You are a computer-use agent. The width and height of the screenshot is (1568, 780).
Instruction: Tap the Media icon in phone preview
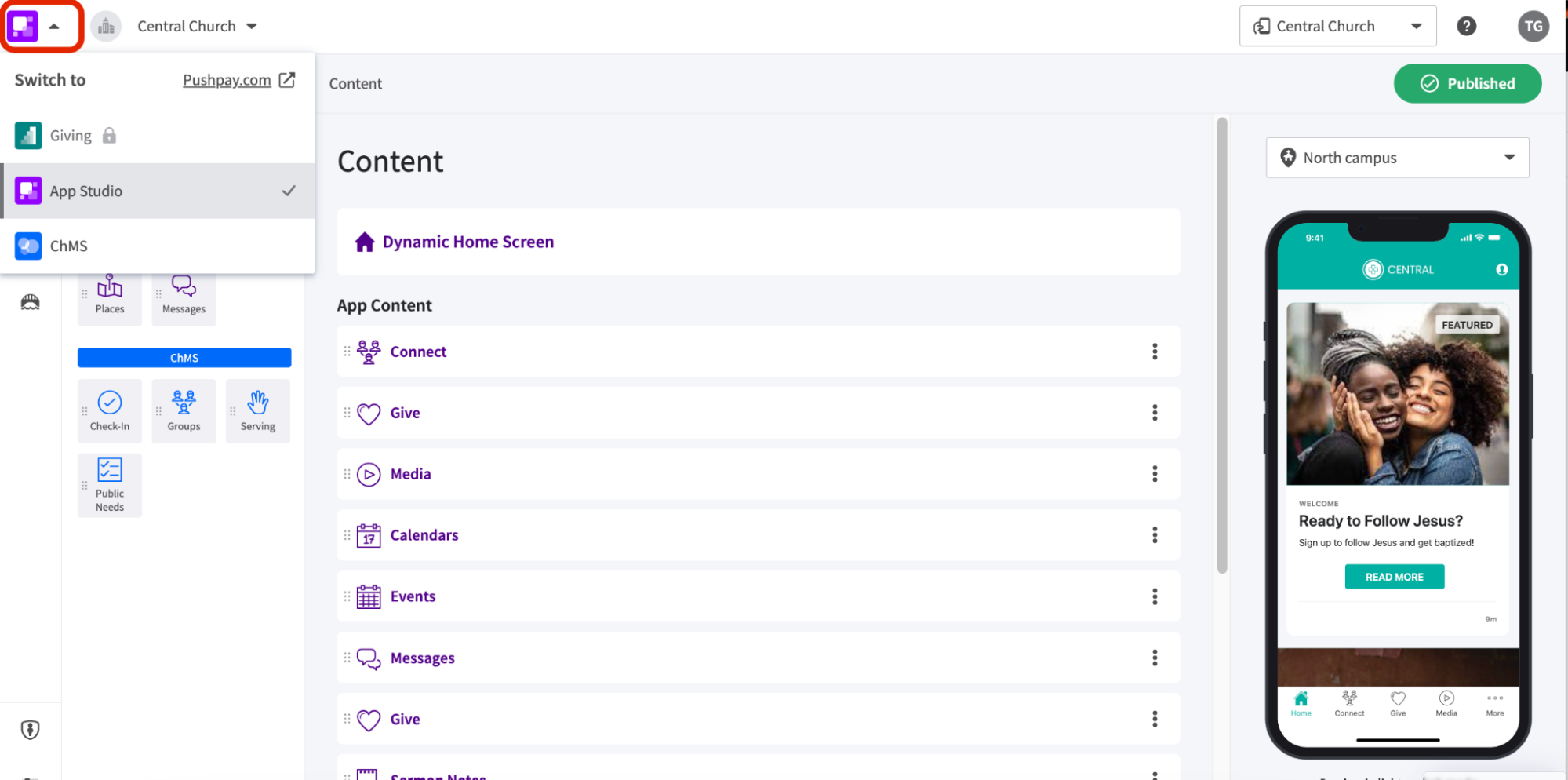tap(1446, 702)
